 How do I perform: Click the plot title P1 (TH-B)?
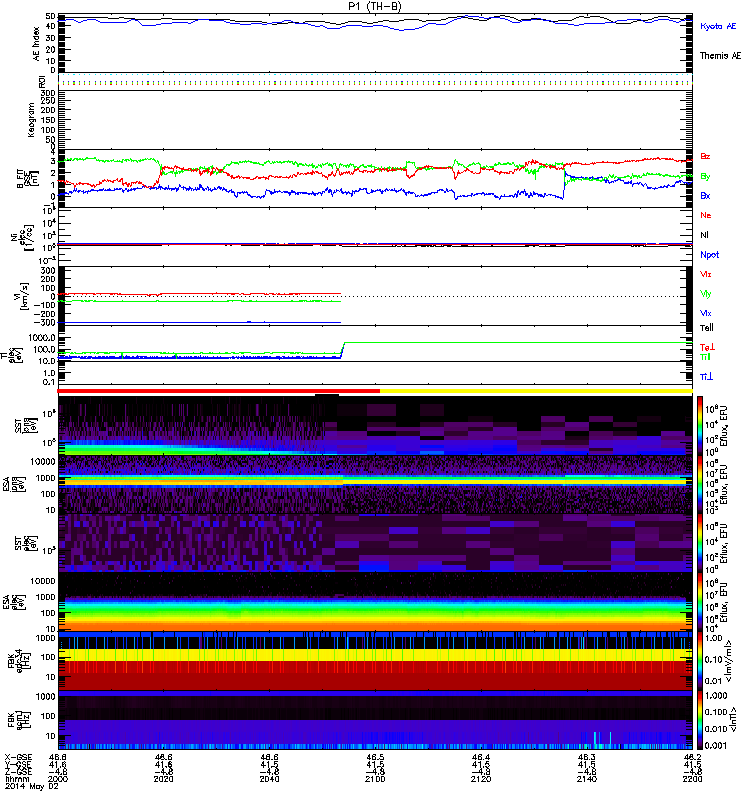click(x=375, y=6)
